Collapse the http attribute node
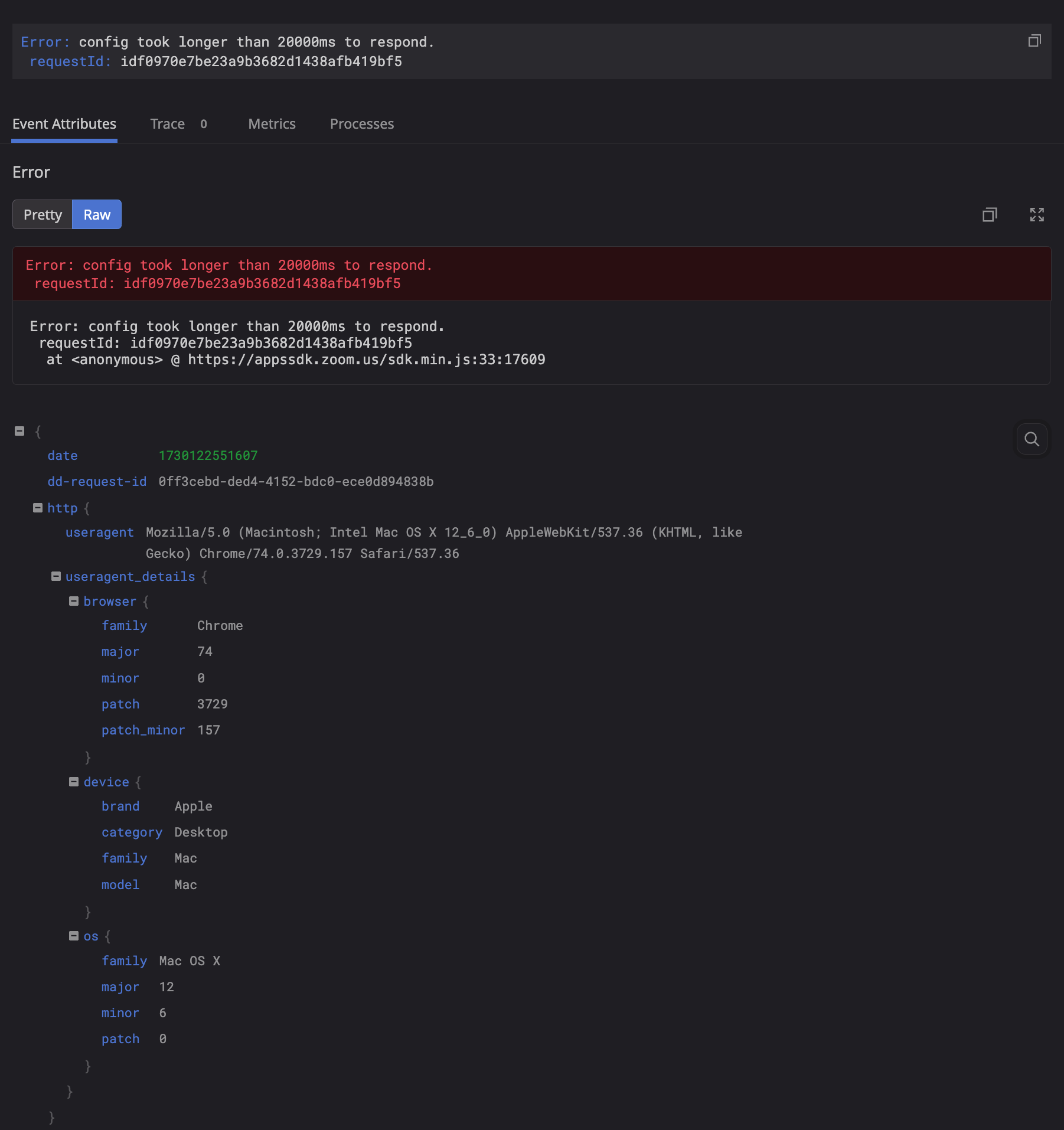Image resolution: width=1064 pixels, height=1130 pixels. 38,508
